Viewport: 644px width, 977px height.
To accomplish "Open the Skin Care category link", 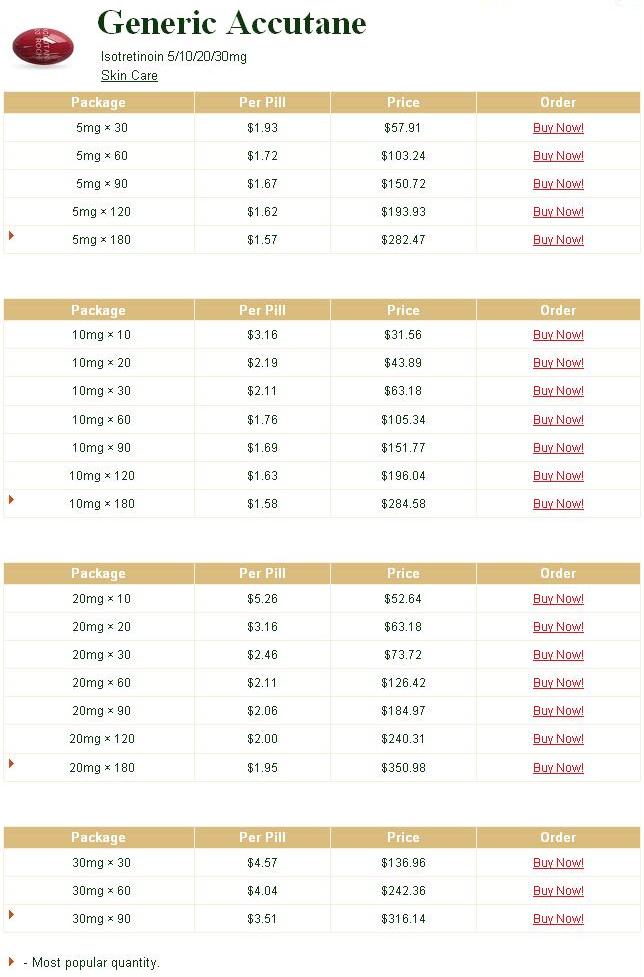I will tap(129, 76).
